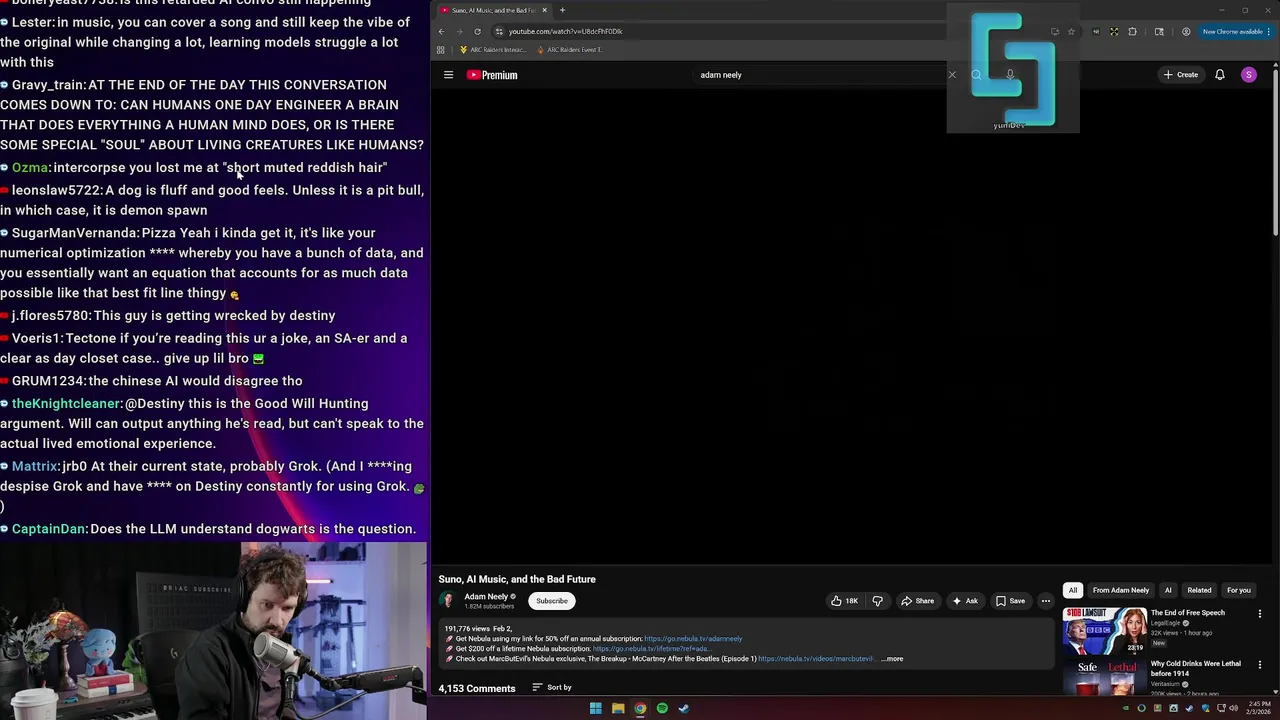
Task: Click username 'Ozma' in chat
Action: pyautogui.click(x=30, y=168)
